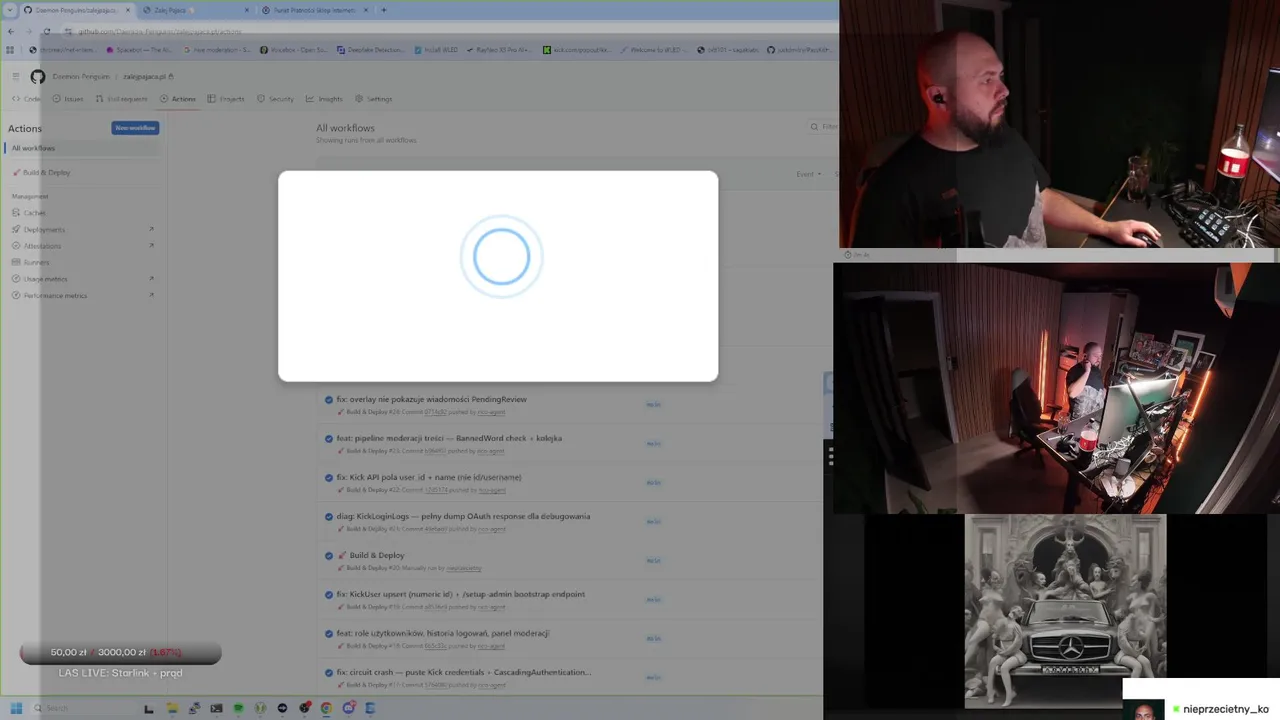1280x720 pixels.
Task: Open the Windows Start menu
Action: pos(16,708)
